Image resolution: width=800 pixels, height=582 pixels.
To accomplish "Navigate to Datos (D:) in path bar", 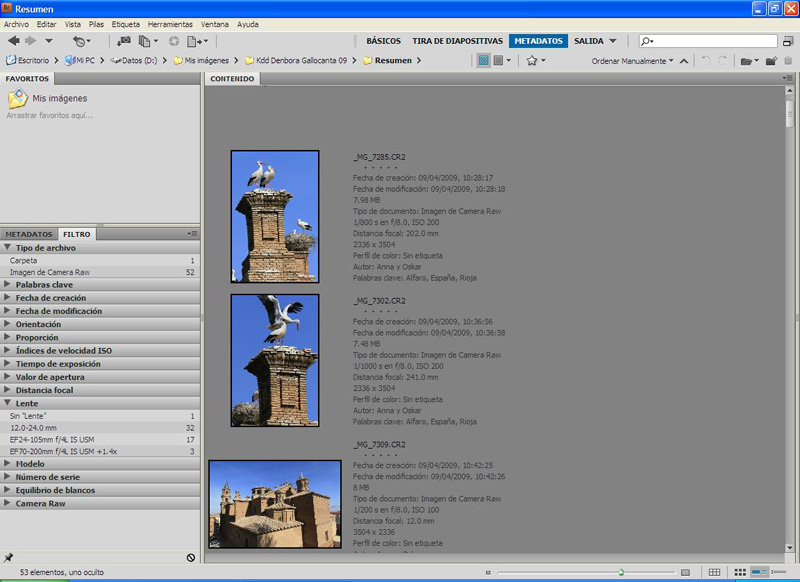I will [134, 60].
